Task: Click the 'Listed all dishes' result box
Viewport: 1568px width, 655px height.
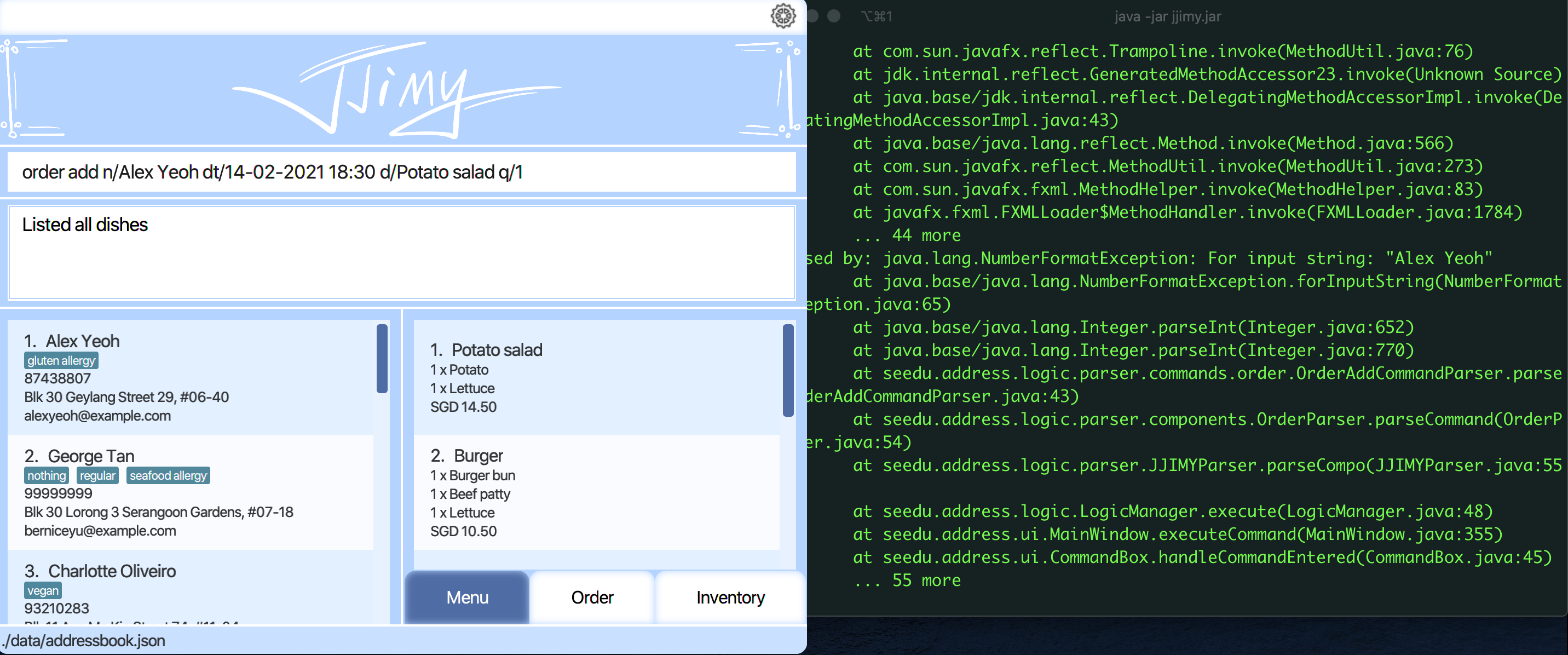Action: click(x=401, y=252)
